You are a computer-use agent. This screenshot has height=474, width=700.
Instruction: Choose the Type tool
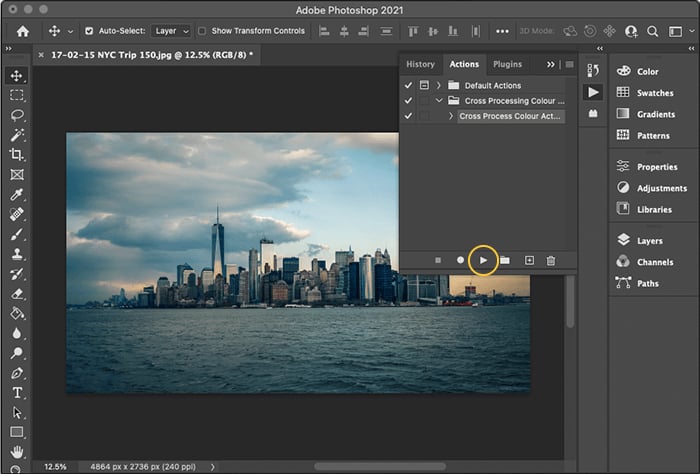(x=17, y=392)
